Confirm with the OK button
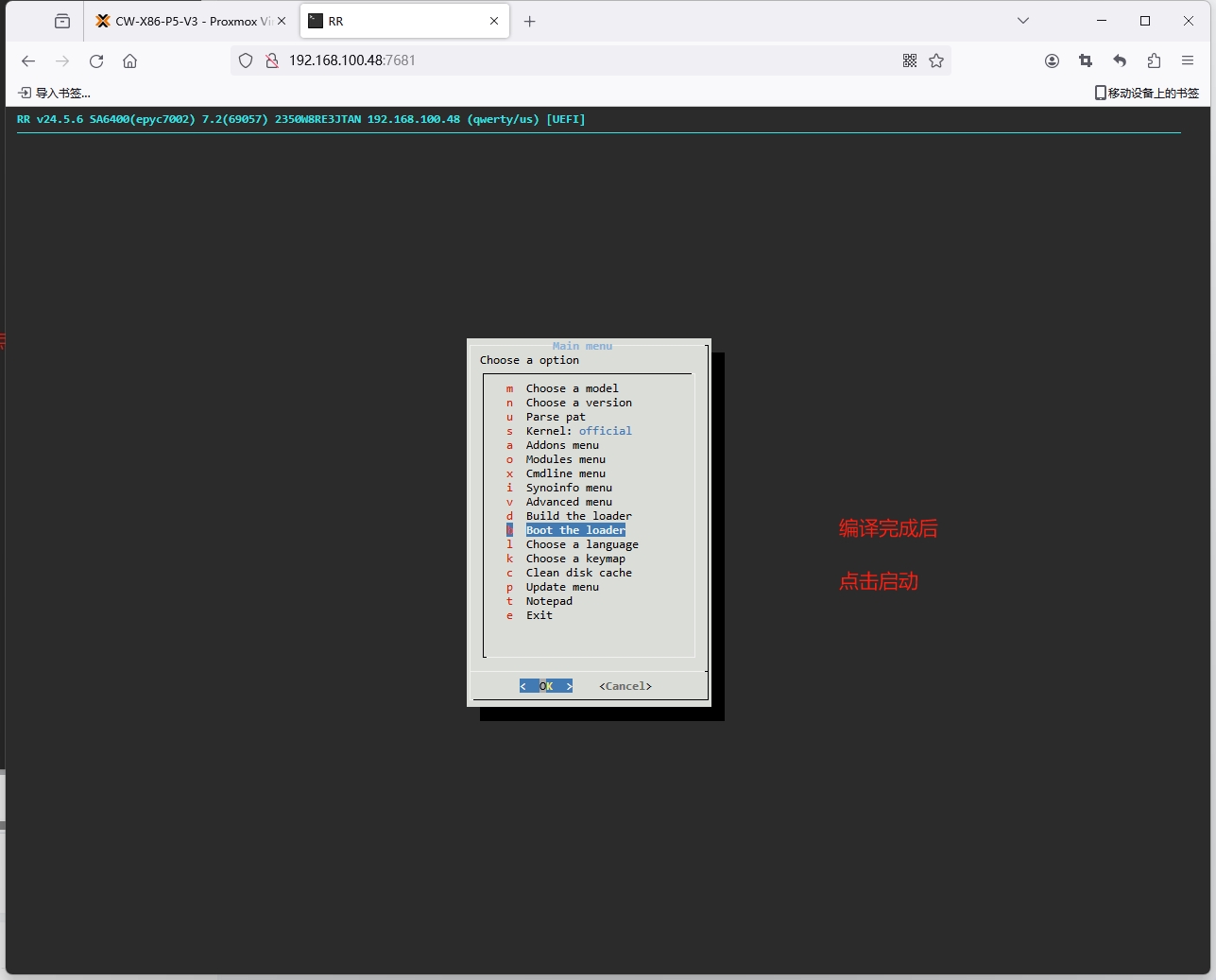 pyautogui.click(x=546, y=686)
